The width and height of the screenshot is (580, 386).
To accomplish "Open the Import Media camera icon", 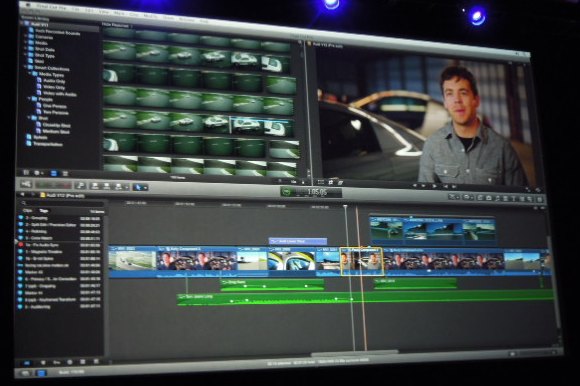I will pos(25,184).
